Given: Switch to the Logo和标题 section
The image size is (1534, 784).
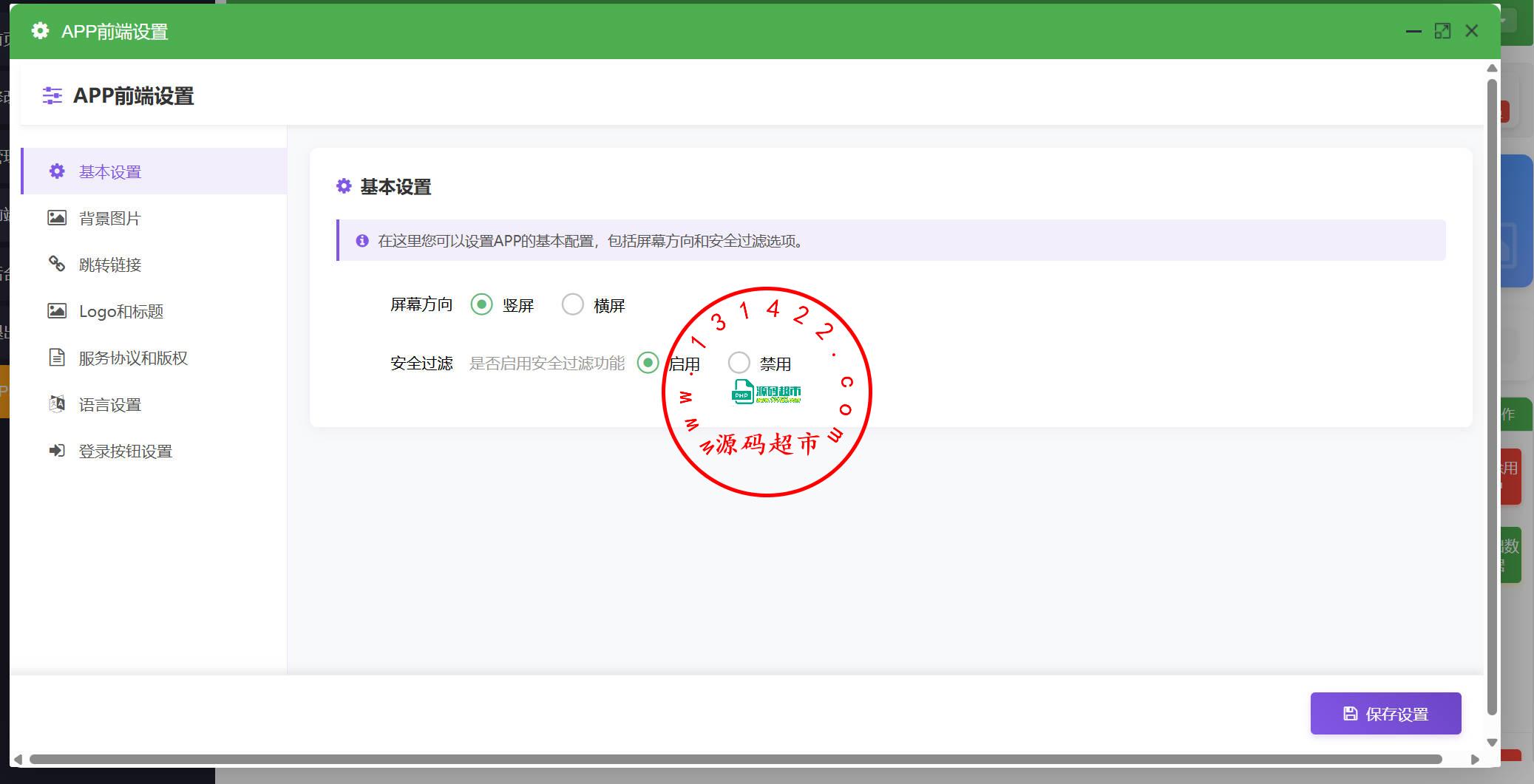Looking at the screenshot, I should click(155, 311).
